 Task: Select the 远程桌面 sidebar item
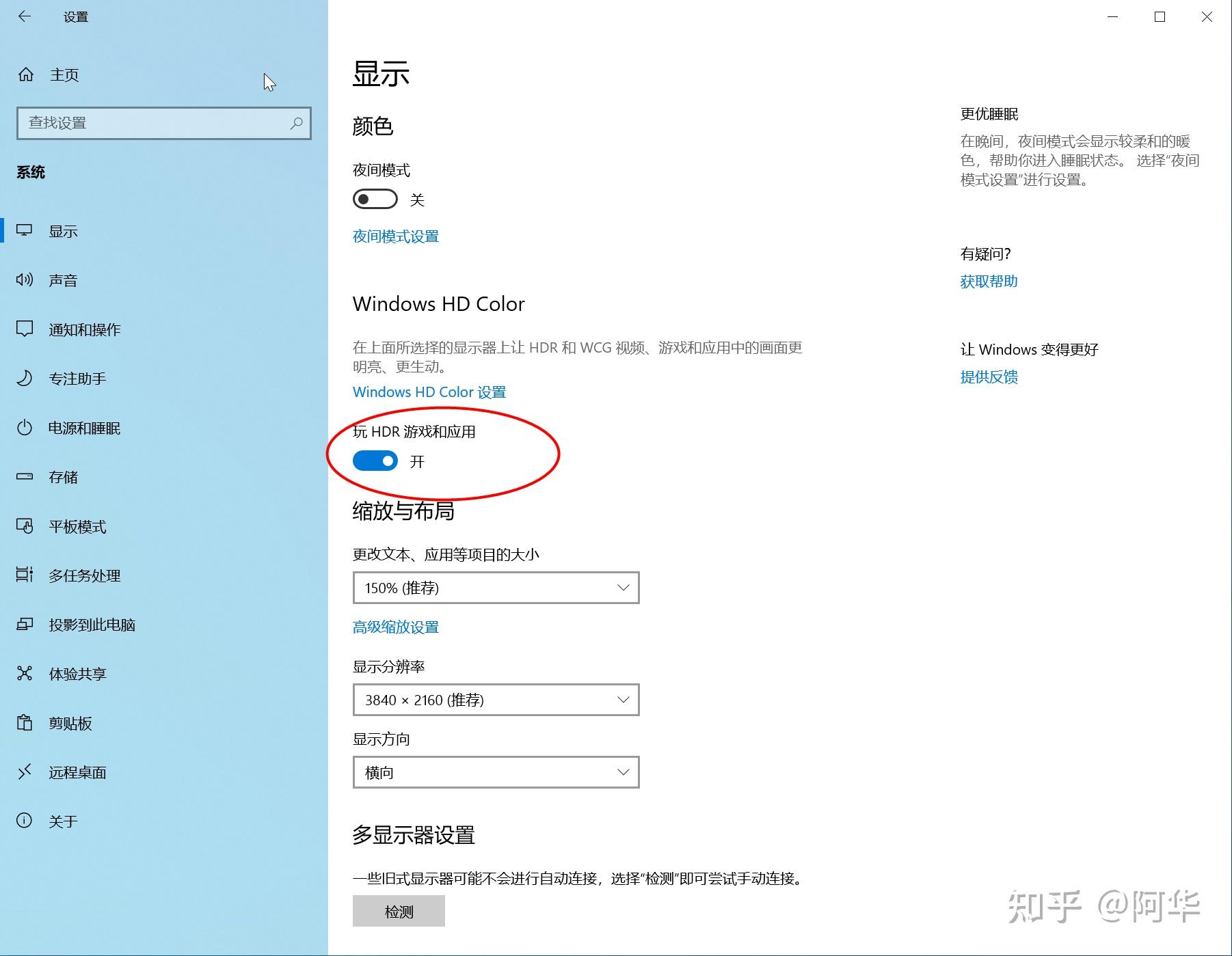(164, 772)
